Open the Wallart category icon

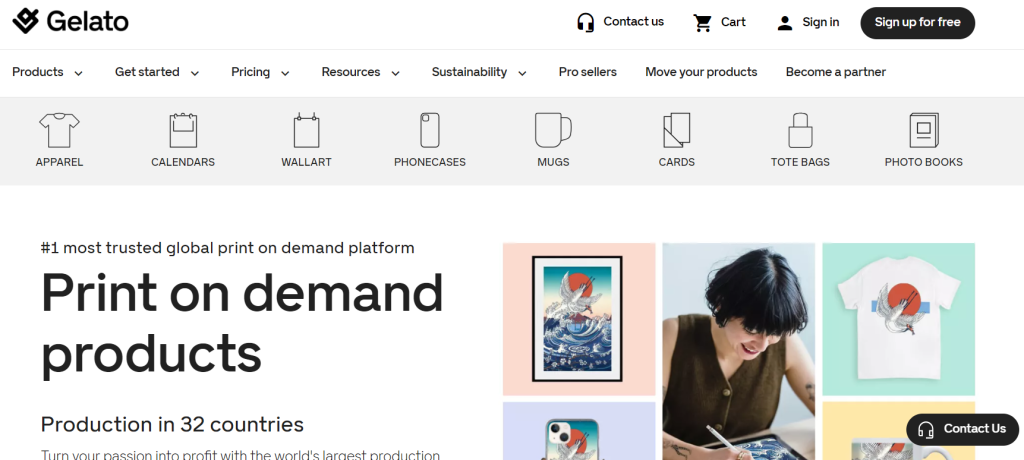click(306, 130)
